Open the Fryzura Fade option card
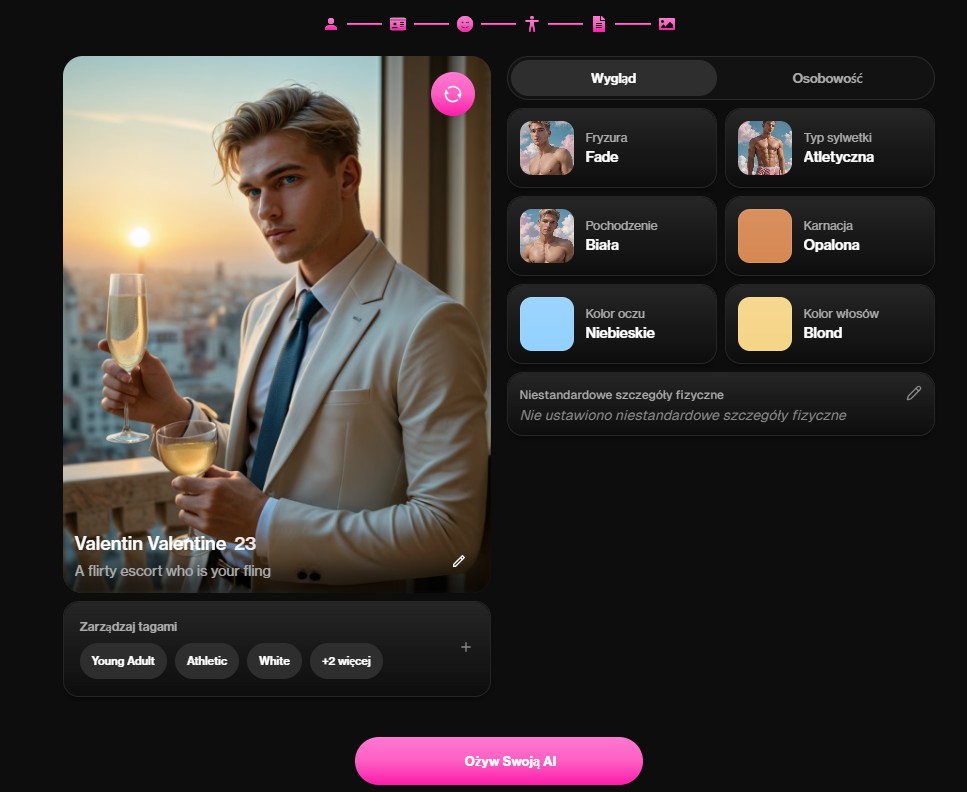The image size is (967, 792). click(x=612, y=148)
